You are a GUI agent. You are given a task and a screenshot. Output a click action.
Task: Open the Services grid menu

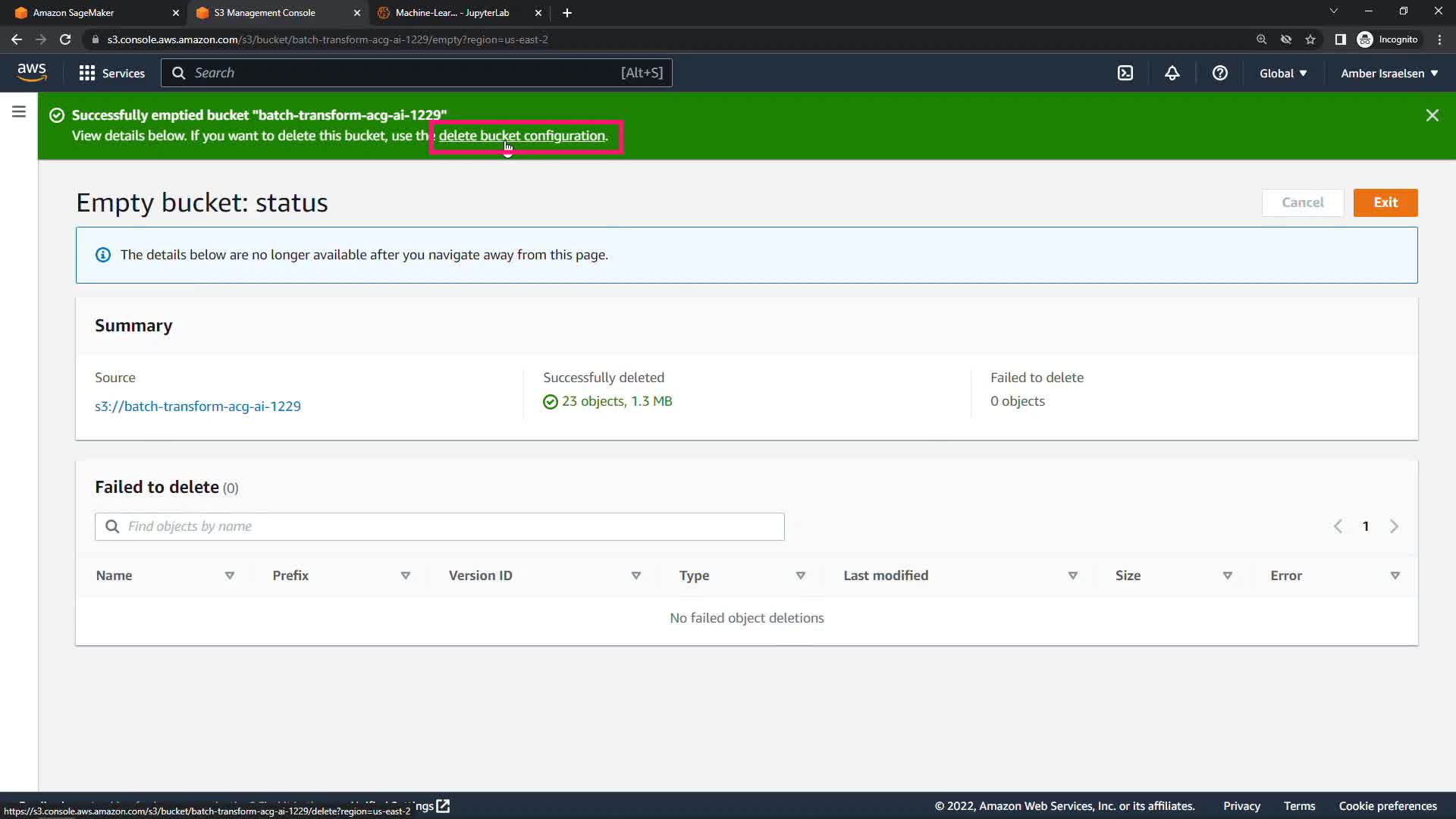pos(111,73)
